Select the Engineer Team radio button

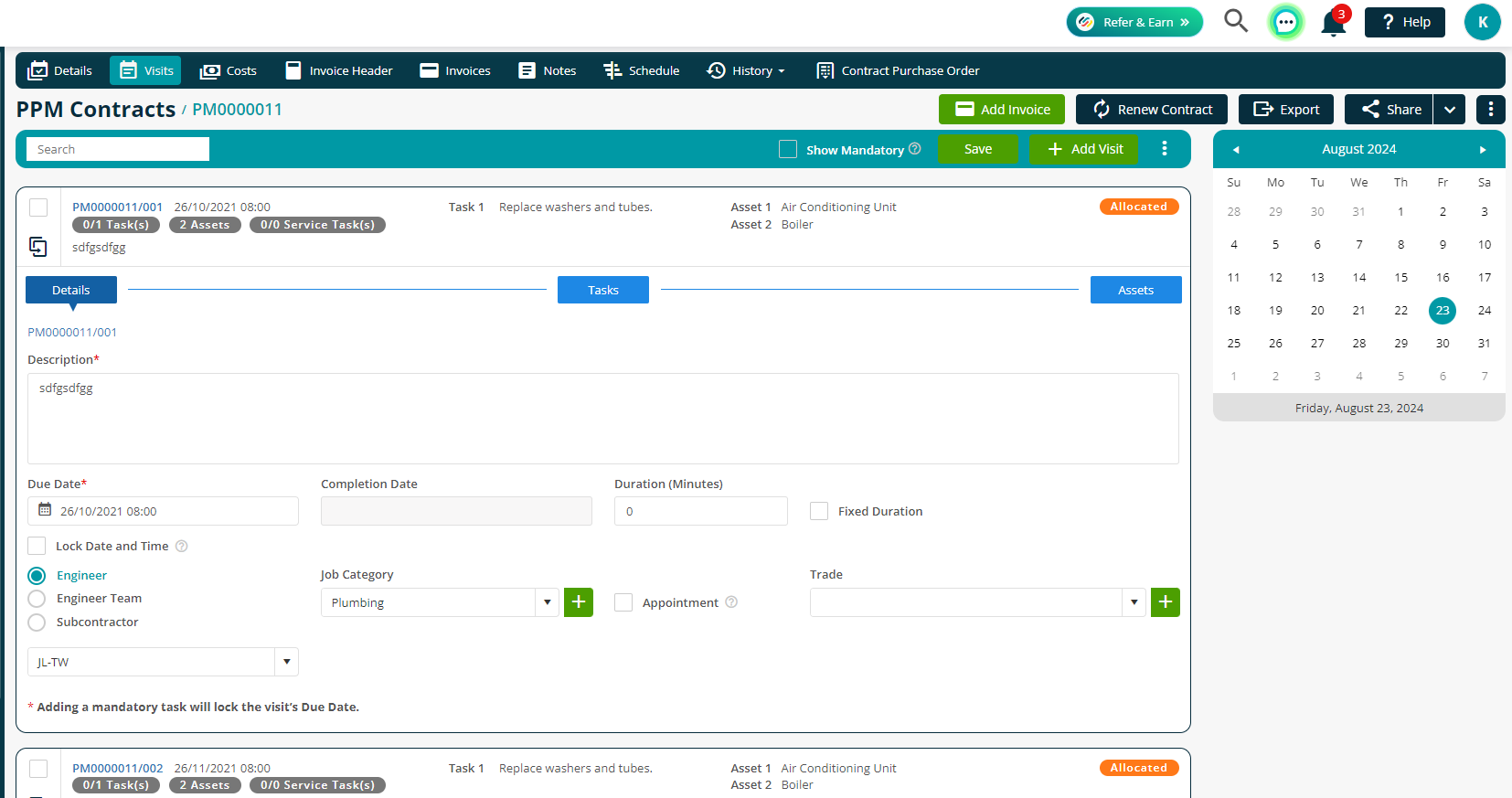tap(37, 599)
